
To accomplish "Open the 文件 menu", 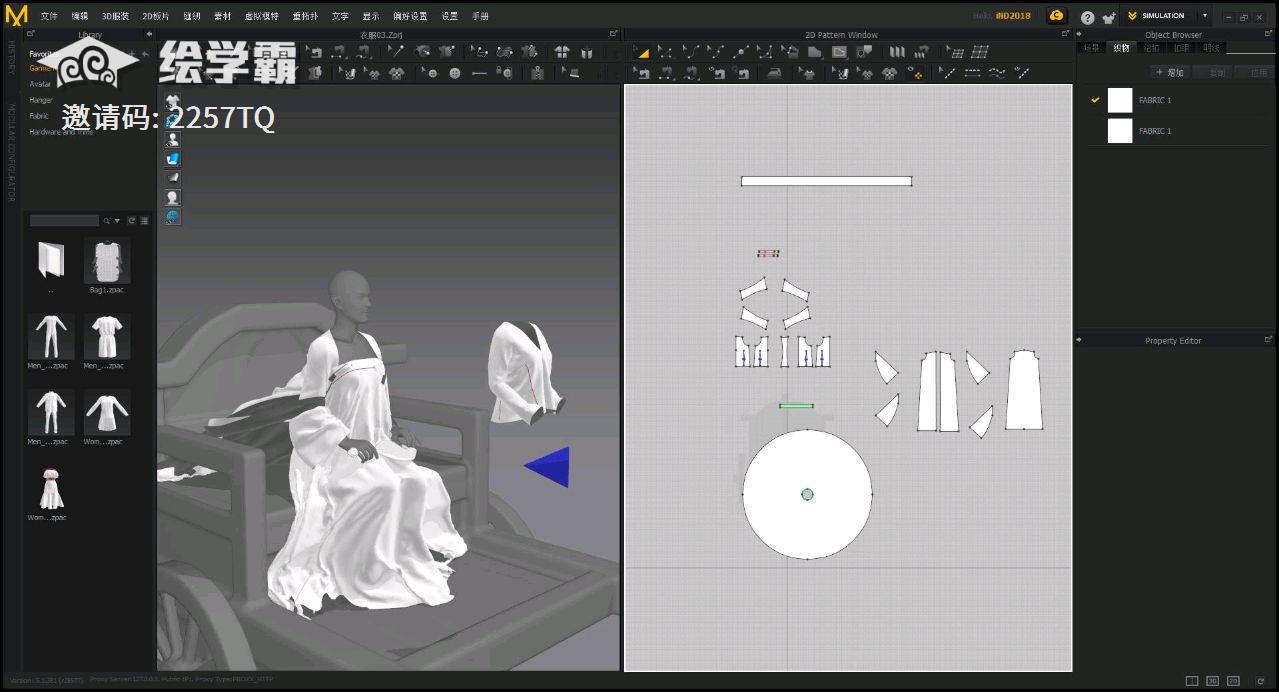I will coord(49,16).
